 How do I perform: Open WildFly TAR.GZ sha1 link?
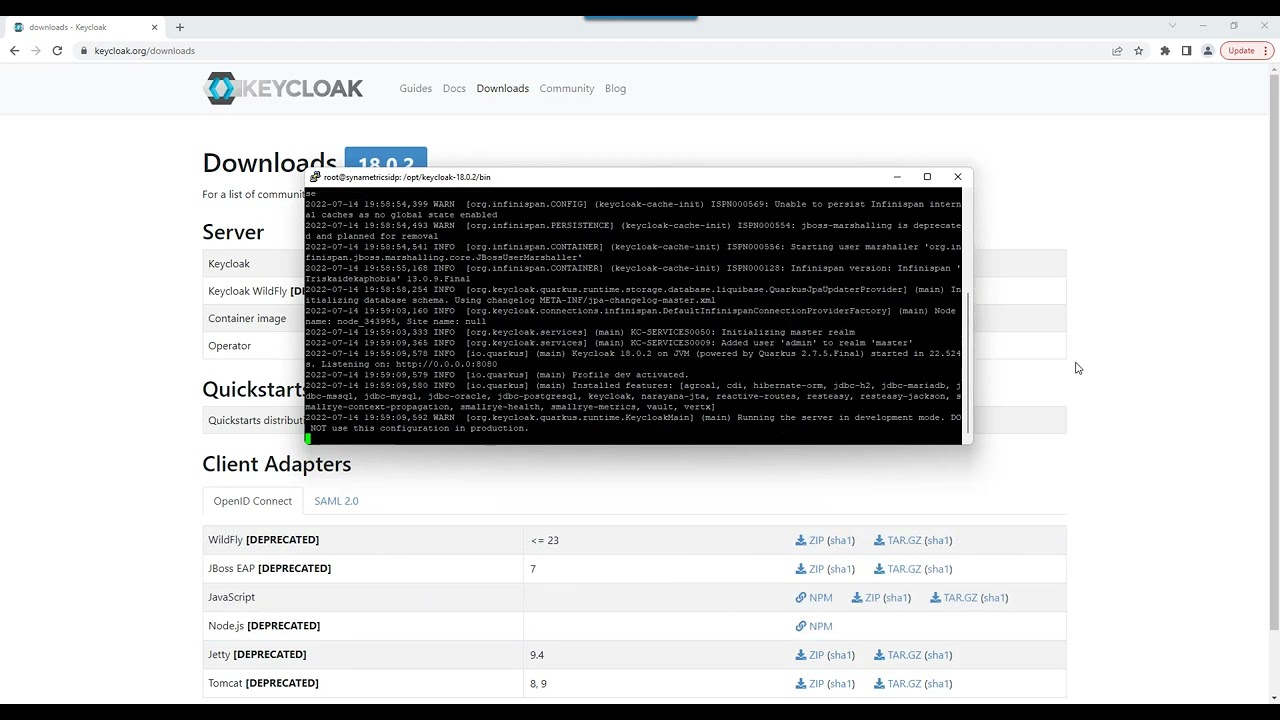[938, 540]
